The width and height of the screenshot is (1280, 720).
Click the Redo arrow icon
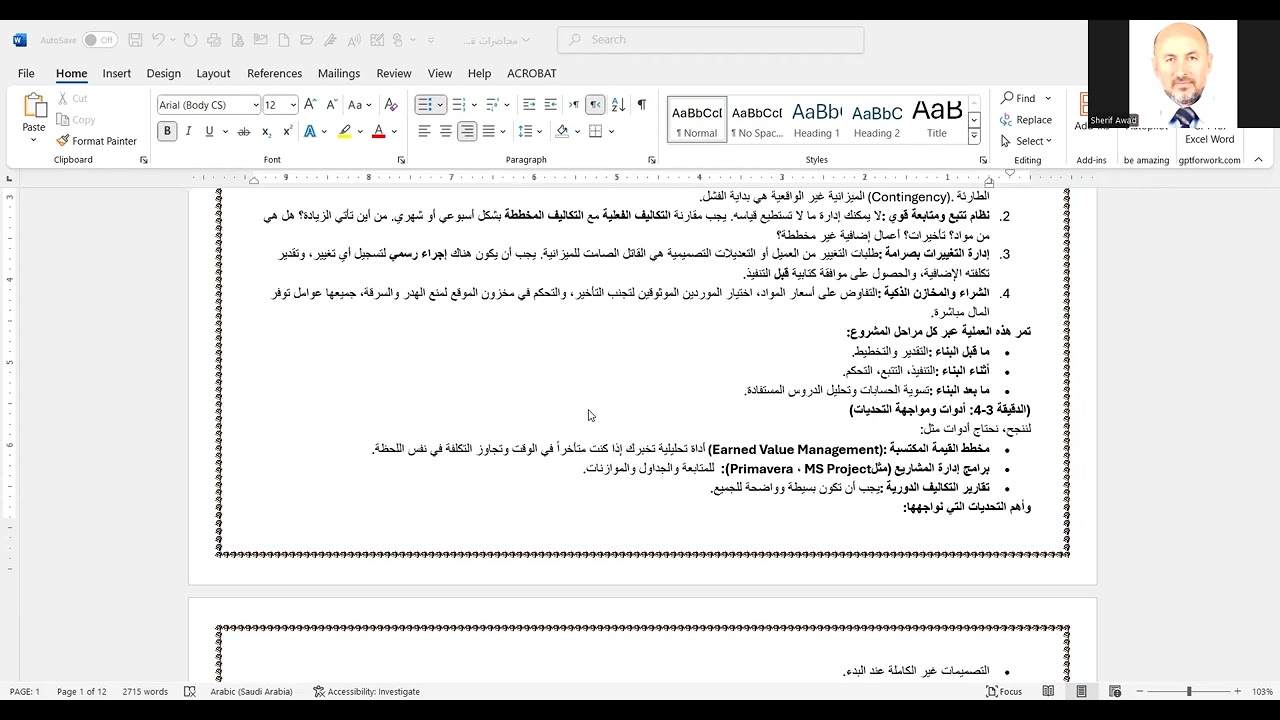pos(189,40)
